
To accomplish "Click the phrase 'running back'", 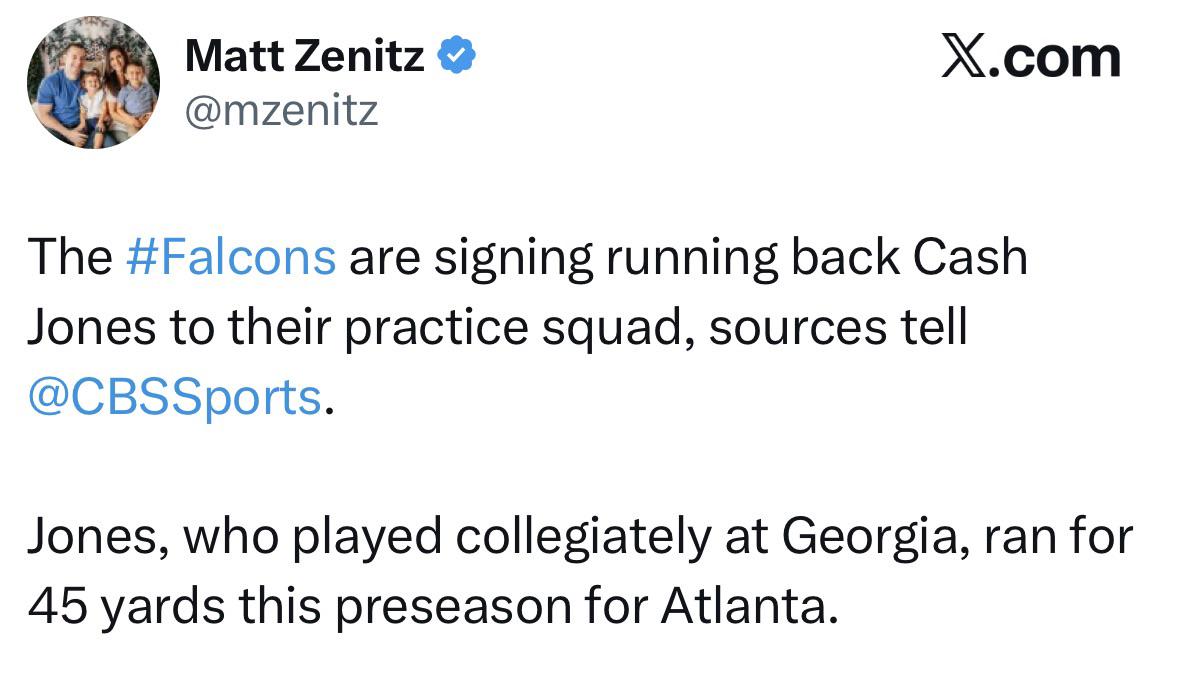I will coord(753,258).
